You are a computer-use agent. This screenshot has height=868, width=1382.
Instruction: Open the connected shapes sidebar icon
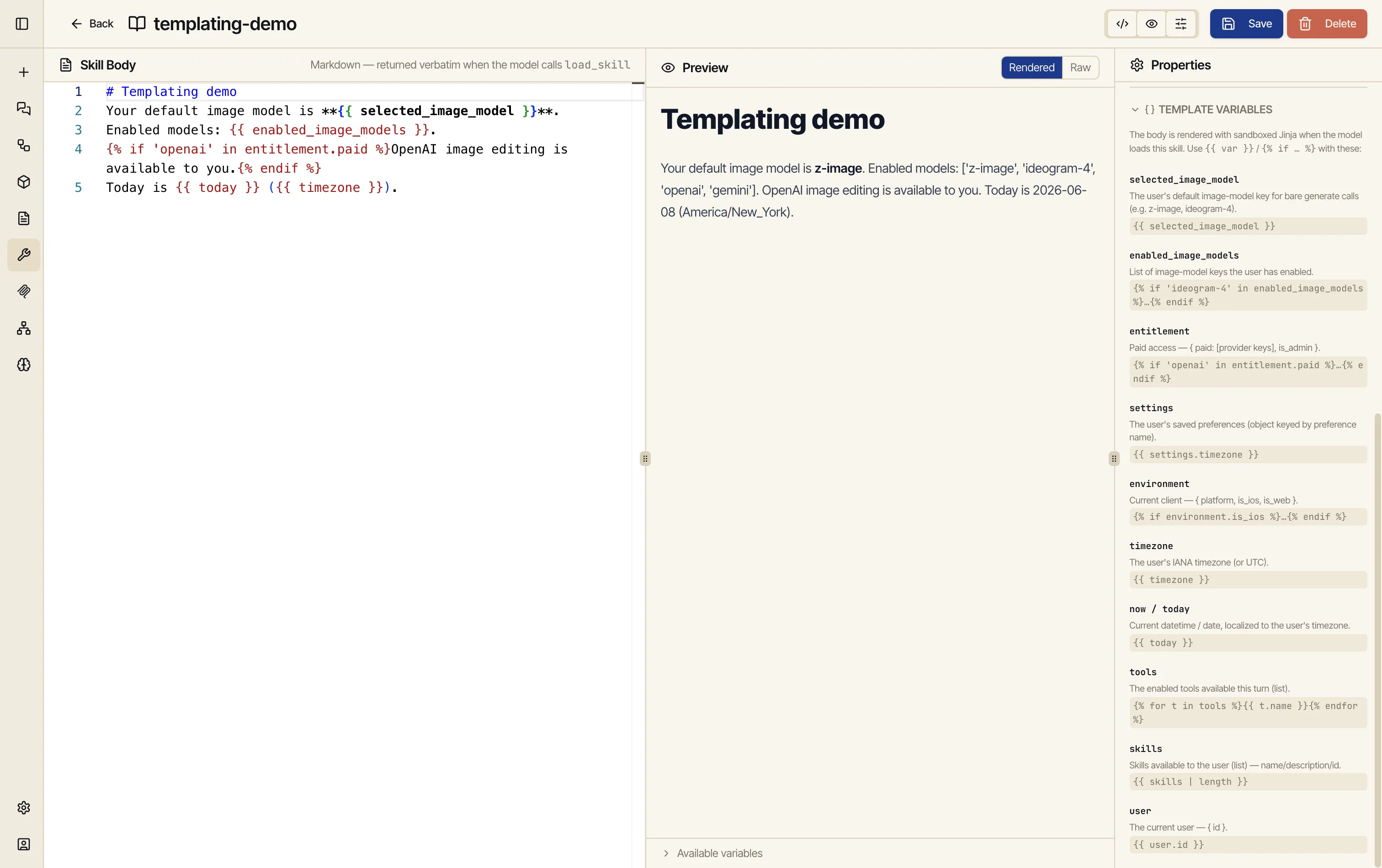click(x=23, y=145)
